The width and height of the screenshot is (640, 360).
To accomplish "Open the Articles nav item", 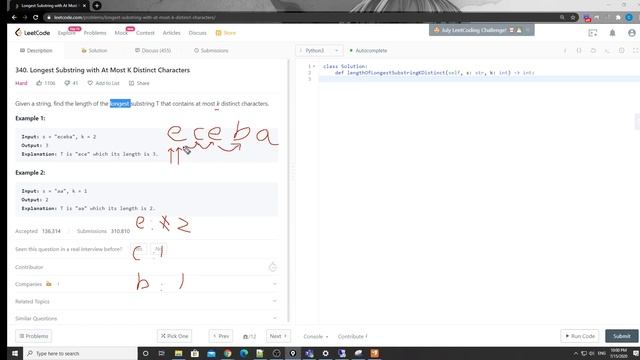I will coord(171,33).
